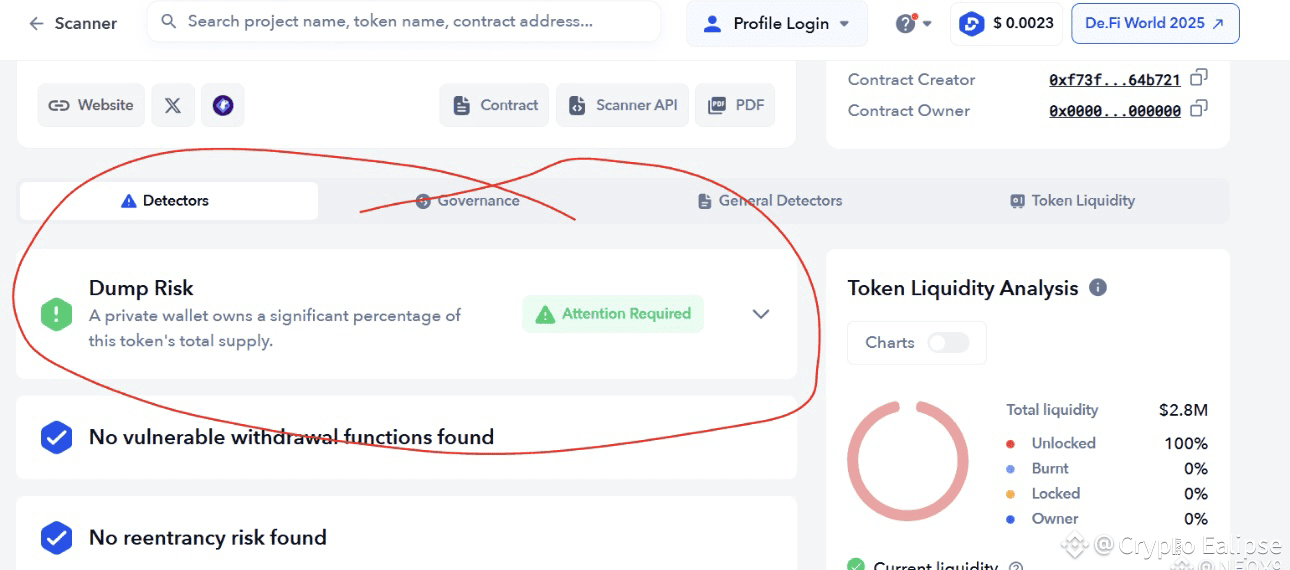The image size is (1290, 570).
Task: Copy the Contract Owner address
Action: click(1199, 109)
